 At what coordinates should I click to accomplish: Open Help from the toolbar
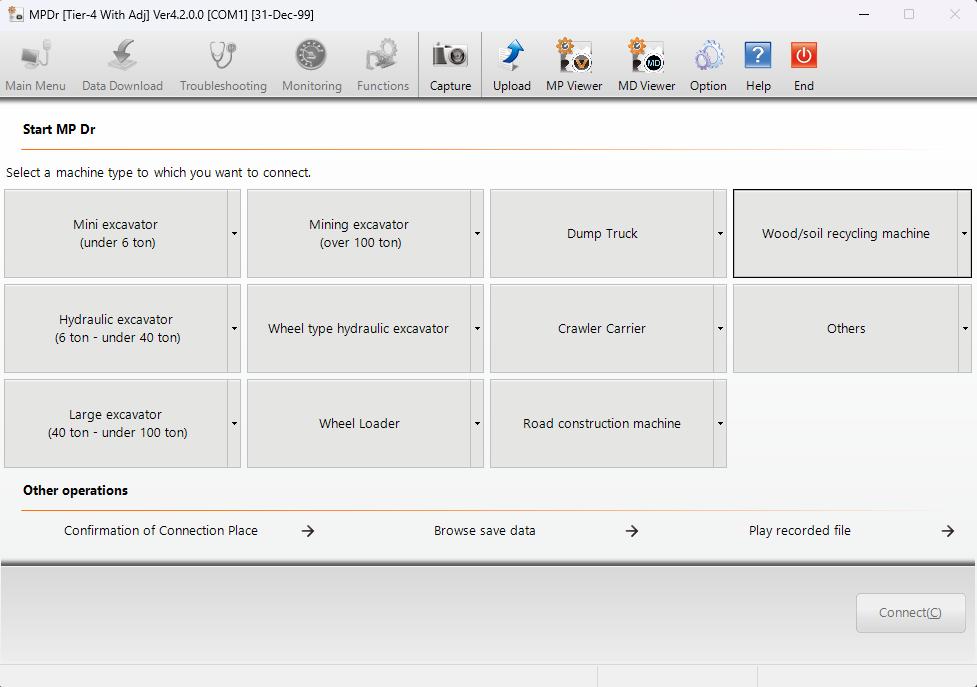[758, 56]
